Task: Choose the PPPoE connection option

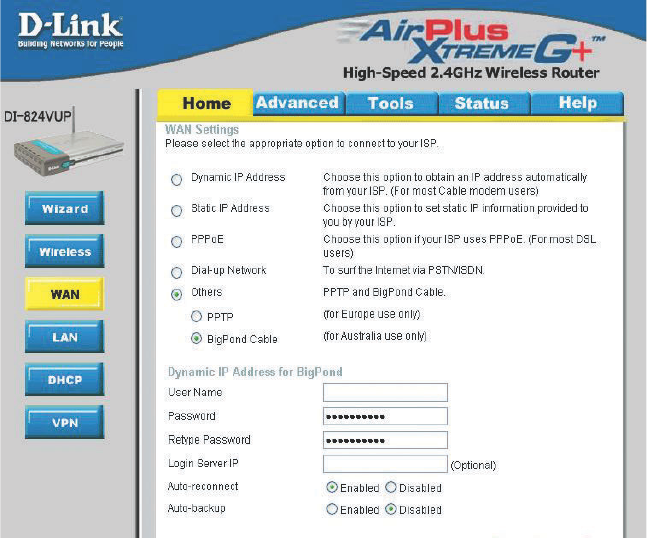Action: coord(177,241)
